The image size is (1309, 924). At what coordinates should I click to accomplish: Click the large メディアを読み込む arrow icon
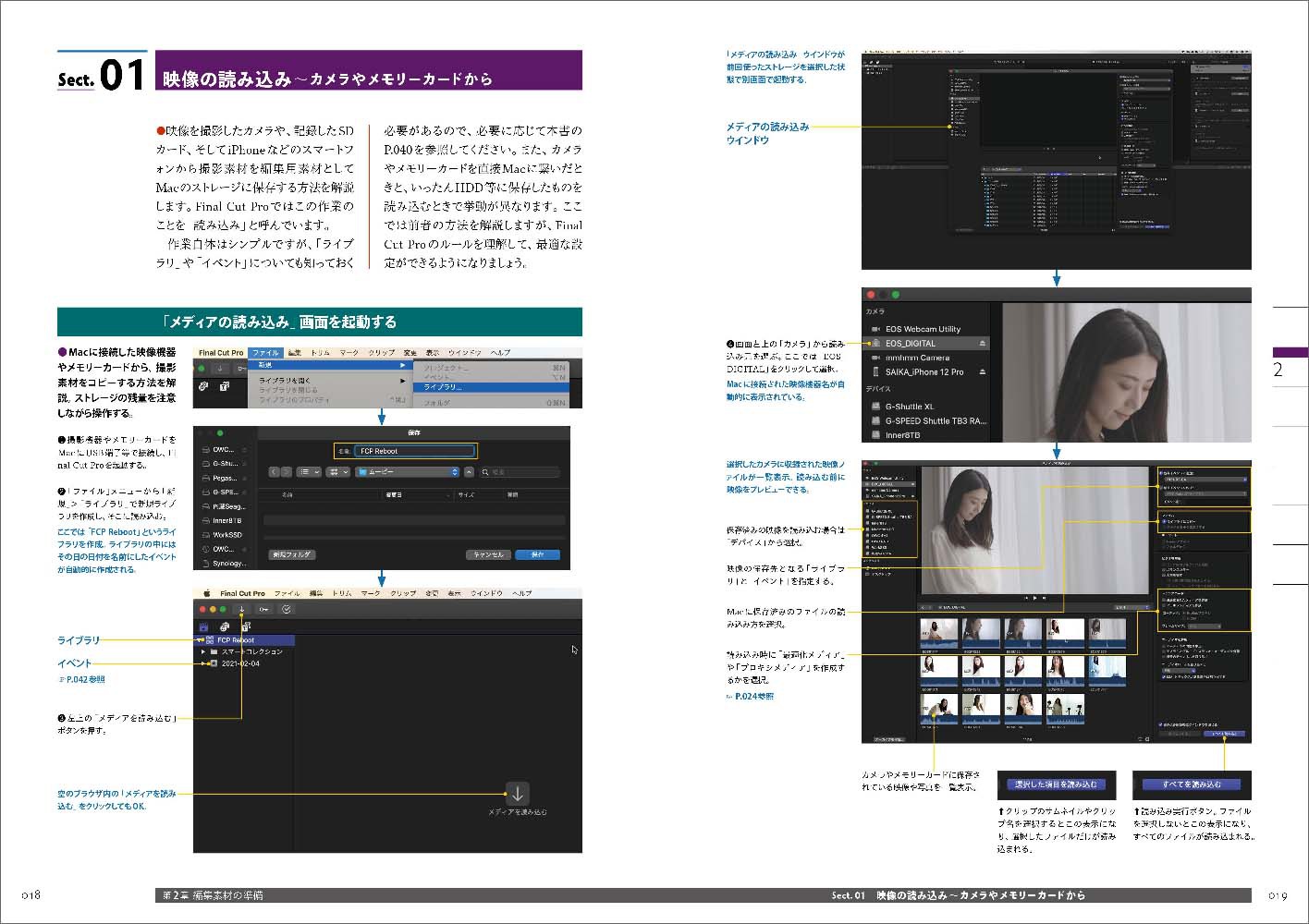(x=518, y=794)
